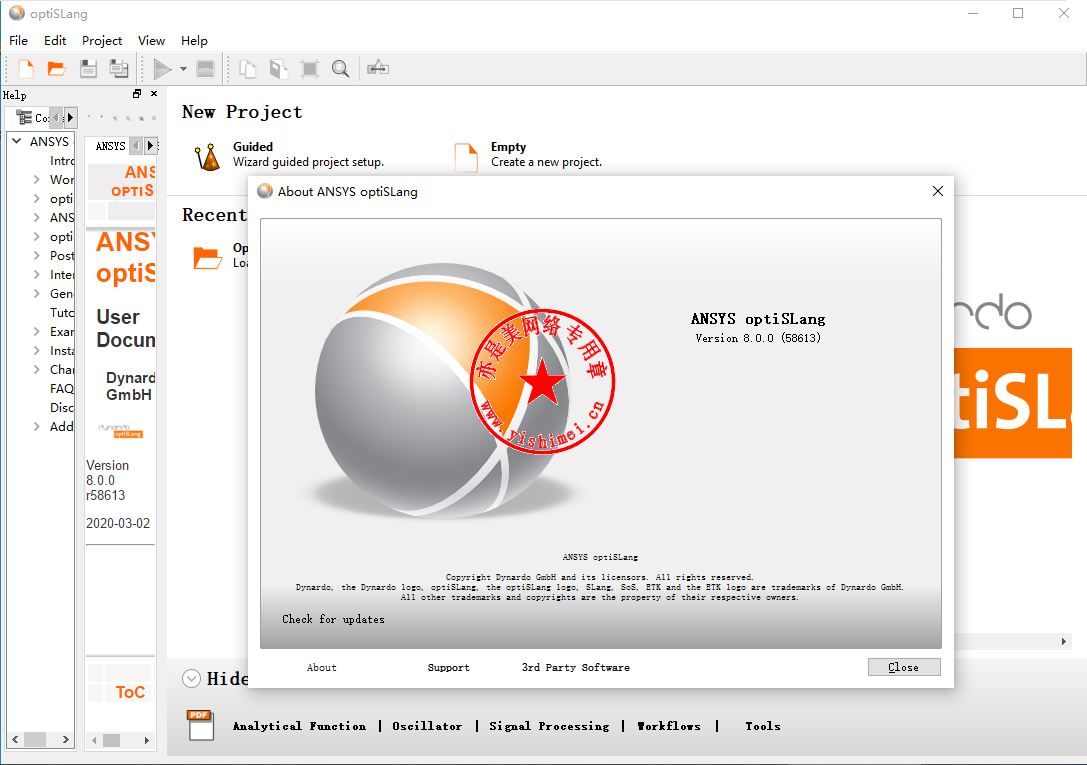Switch to About tab in the dialog
Image resolution: width=1087 pixels, height=765 pixels.
(x=322, y=667)
